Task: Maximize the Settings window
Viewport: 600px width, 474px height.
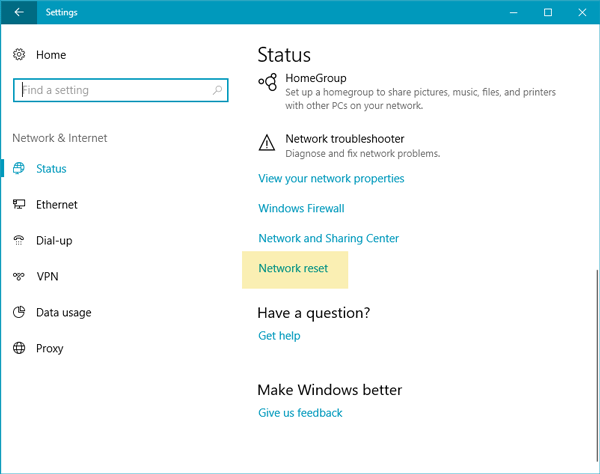Action: click(x=548, y=12)
